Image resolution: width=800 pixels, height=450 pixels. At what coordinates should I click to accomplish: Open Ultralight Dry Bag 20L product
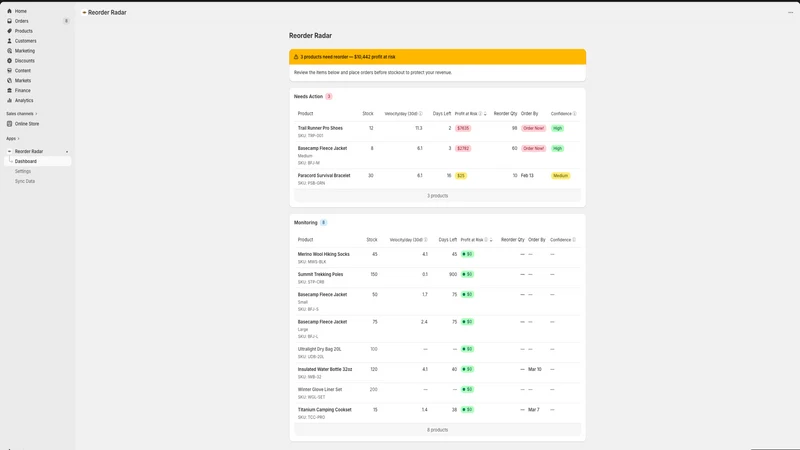click(x=319, y=349)
